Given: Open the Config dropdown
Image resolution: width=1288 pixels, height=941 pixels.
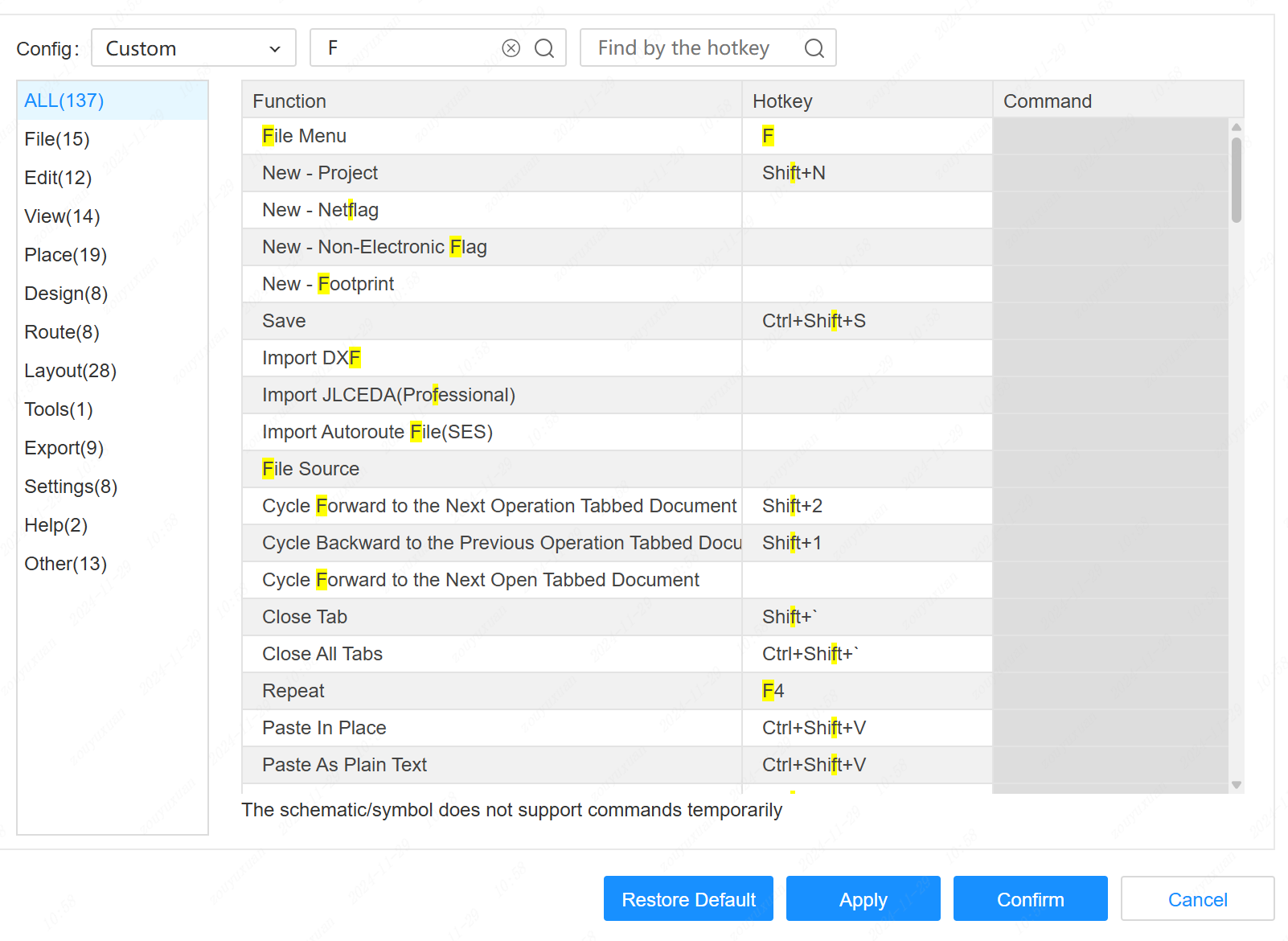Looking at the screenshot, I should tap(194, 48).
